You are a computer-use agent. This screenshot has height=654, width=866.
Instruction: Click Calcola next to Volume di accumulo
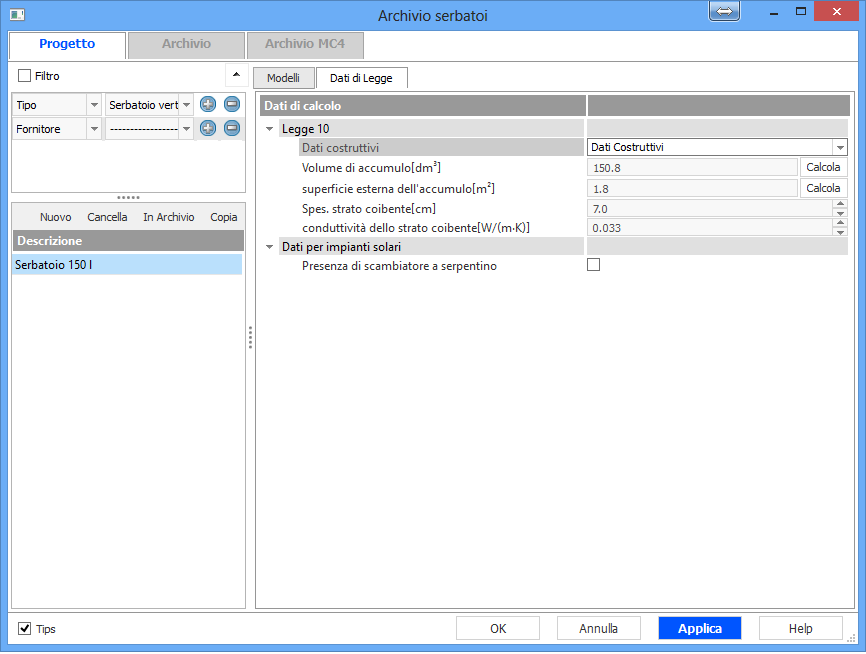823,167
